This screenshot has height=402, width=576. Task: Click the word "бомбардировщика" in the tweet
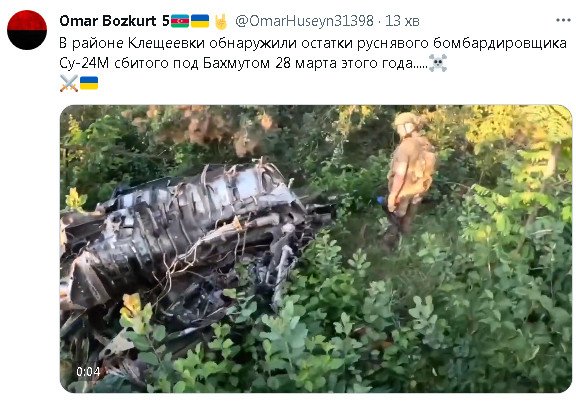500,43
